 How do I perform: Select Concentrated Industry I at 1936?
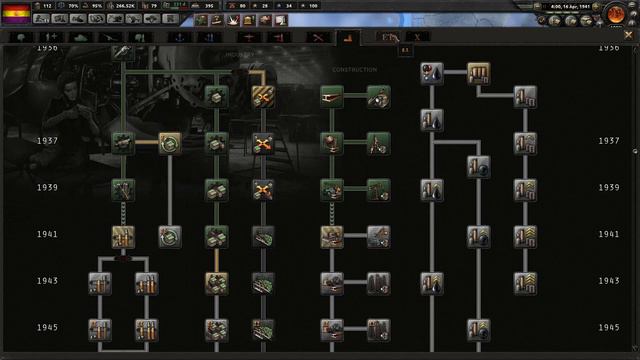tap(216, 97)
